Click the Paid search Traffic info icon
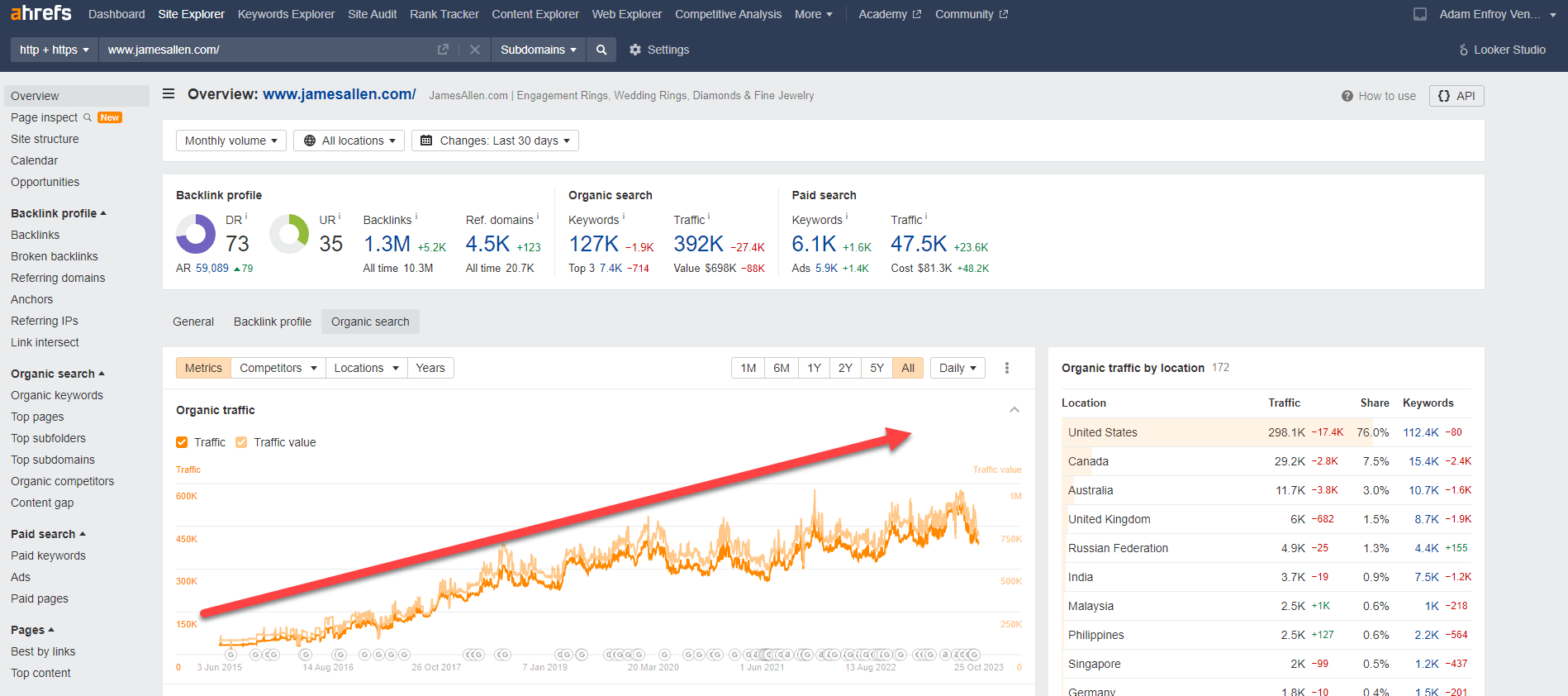Viewport: 1568px width, 696px height. point(926,217)
